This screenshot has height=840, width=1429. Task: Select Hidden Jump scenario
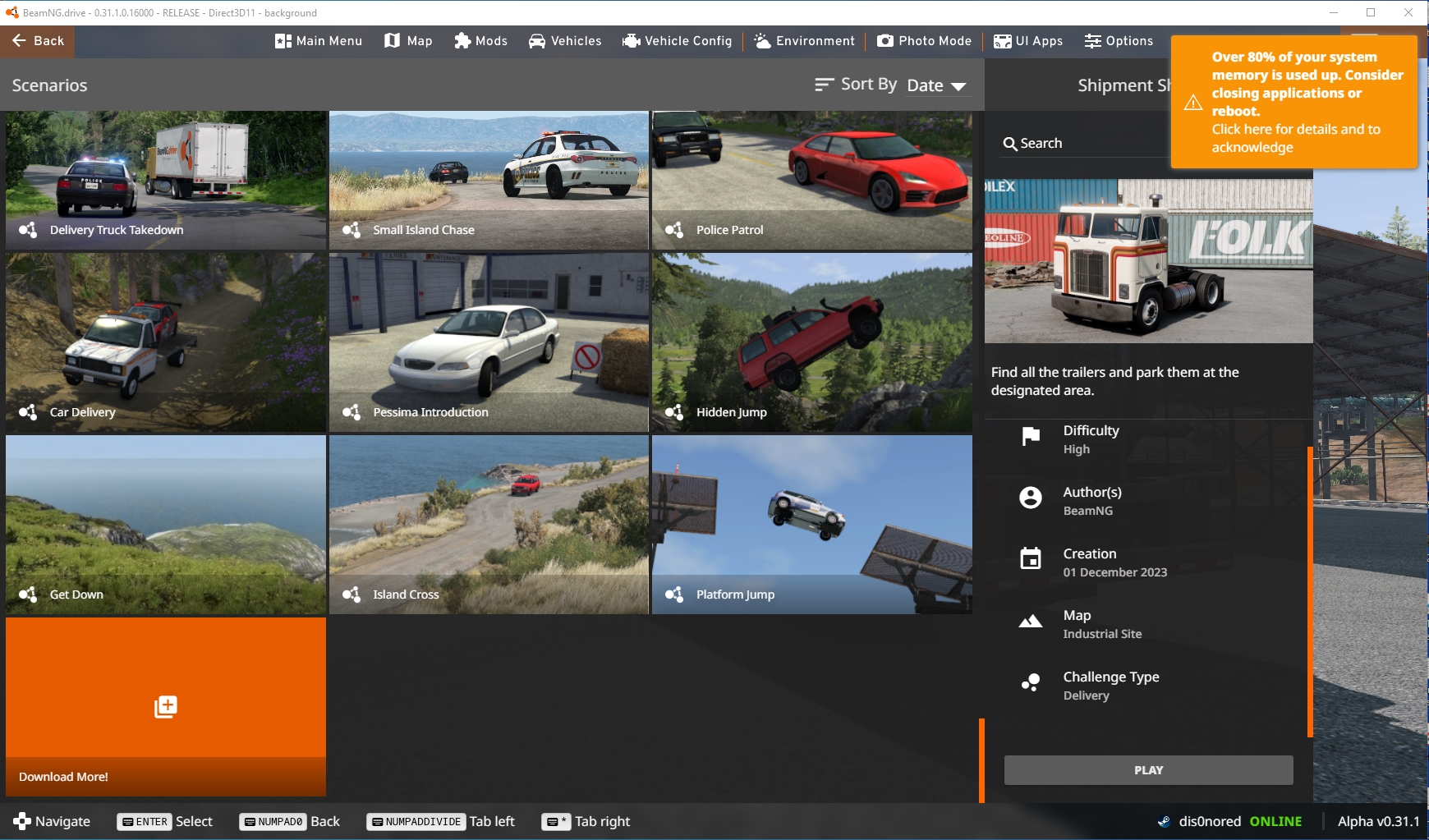coord(812,342)
